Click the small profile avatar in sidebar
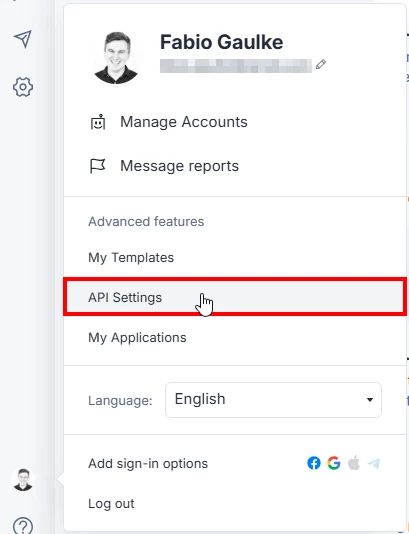This screenshot has width=409, height=534. click(23, 480)
